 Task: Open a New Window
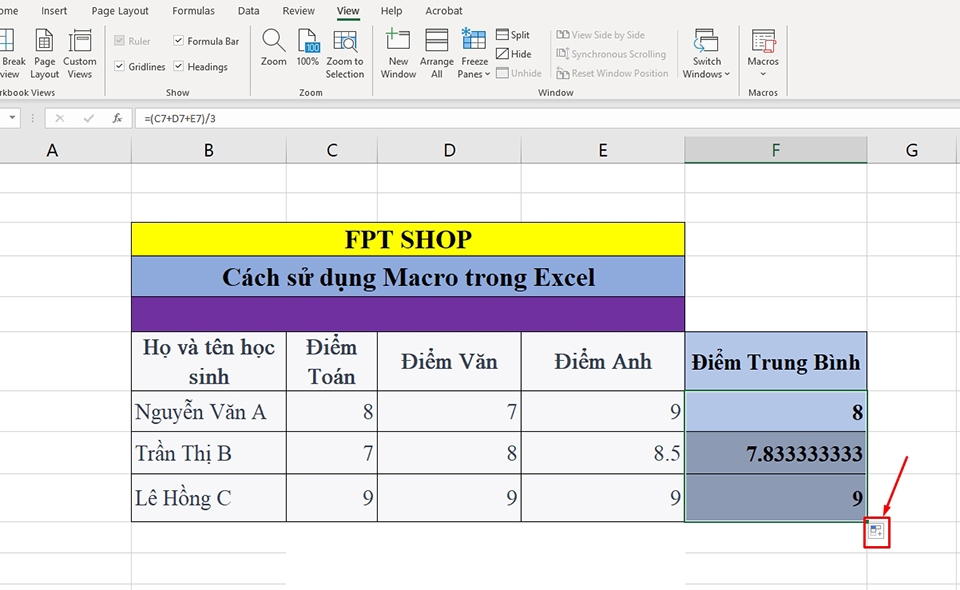tap(398, 53)
